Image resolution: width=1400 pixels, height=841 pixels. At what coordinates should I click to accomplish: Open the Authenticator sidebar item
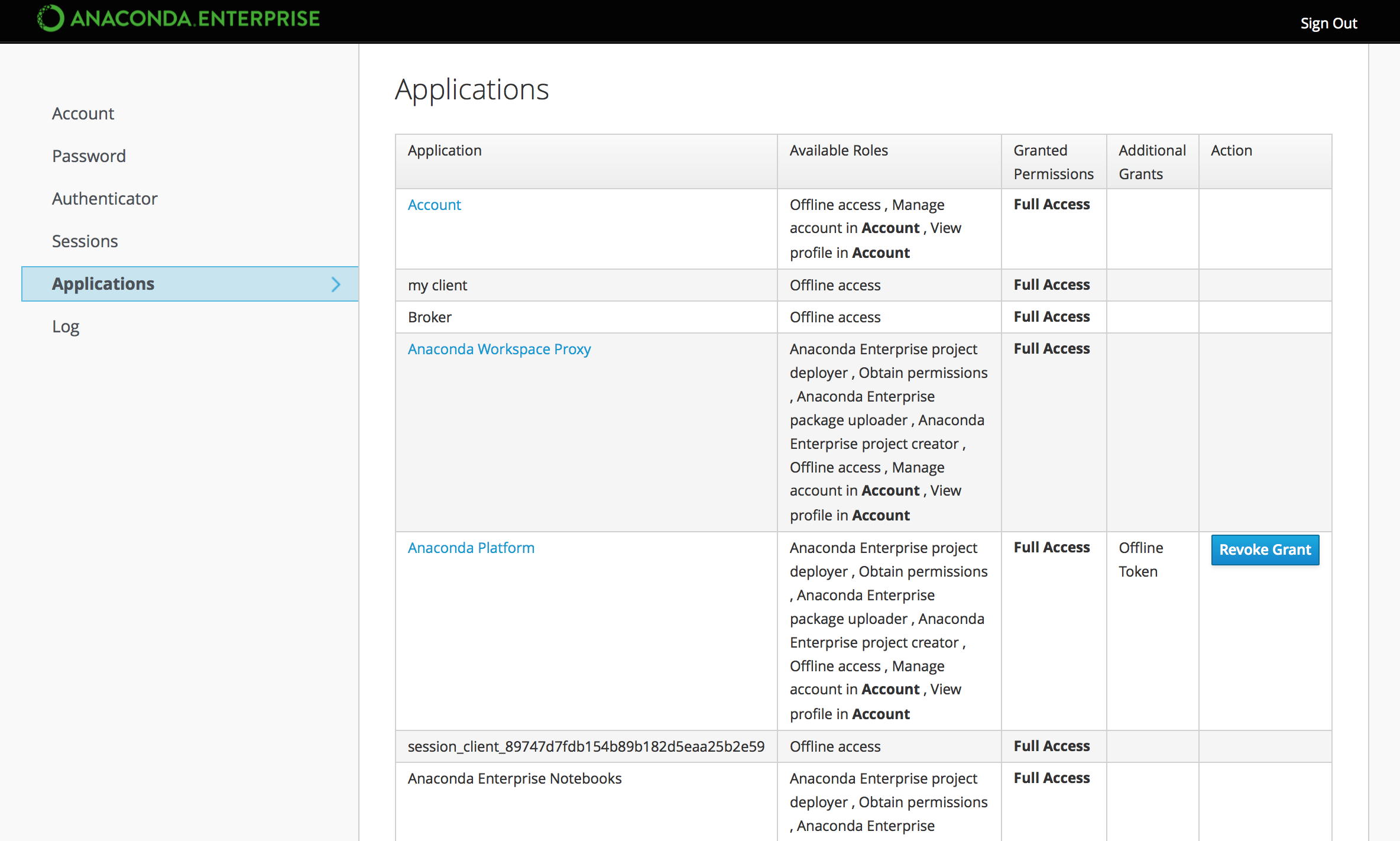105,199
